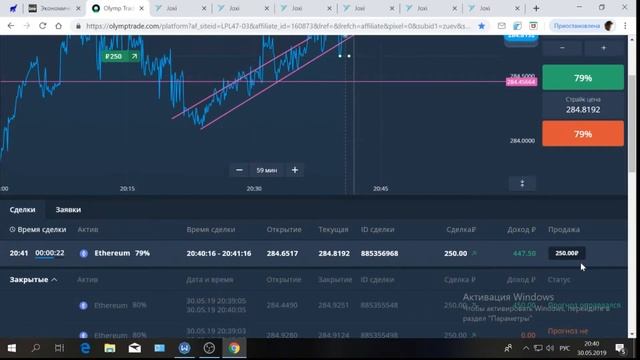Click the current price 284.8192 in row
This screenshot has height=360, width=640.
tap(334, 253)
